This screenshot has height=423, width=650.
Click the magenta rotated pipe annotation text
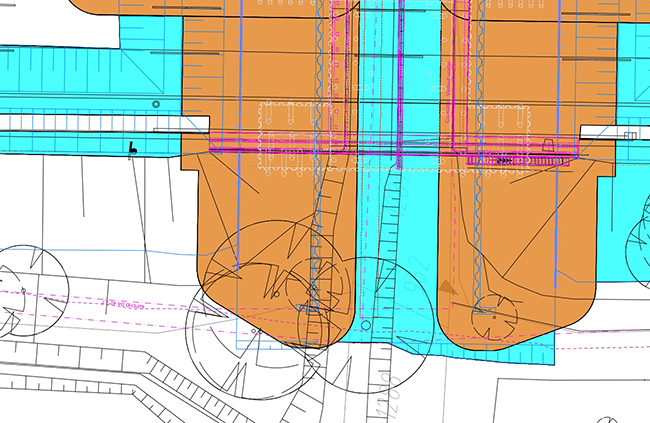click(x=448, y=92)
